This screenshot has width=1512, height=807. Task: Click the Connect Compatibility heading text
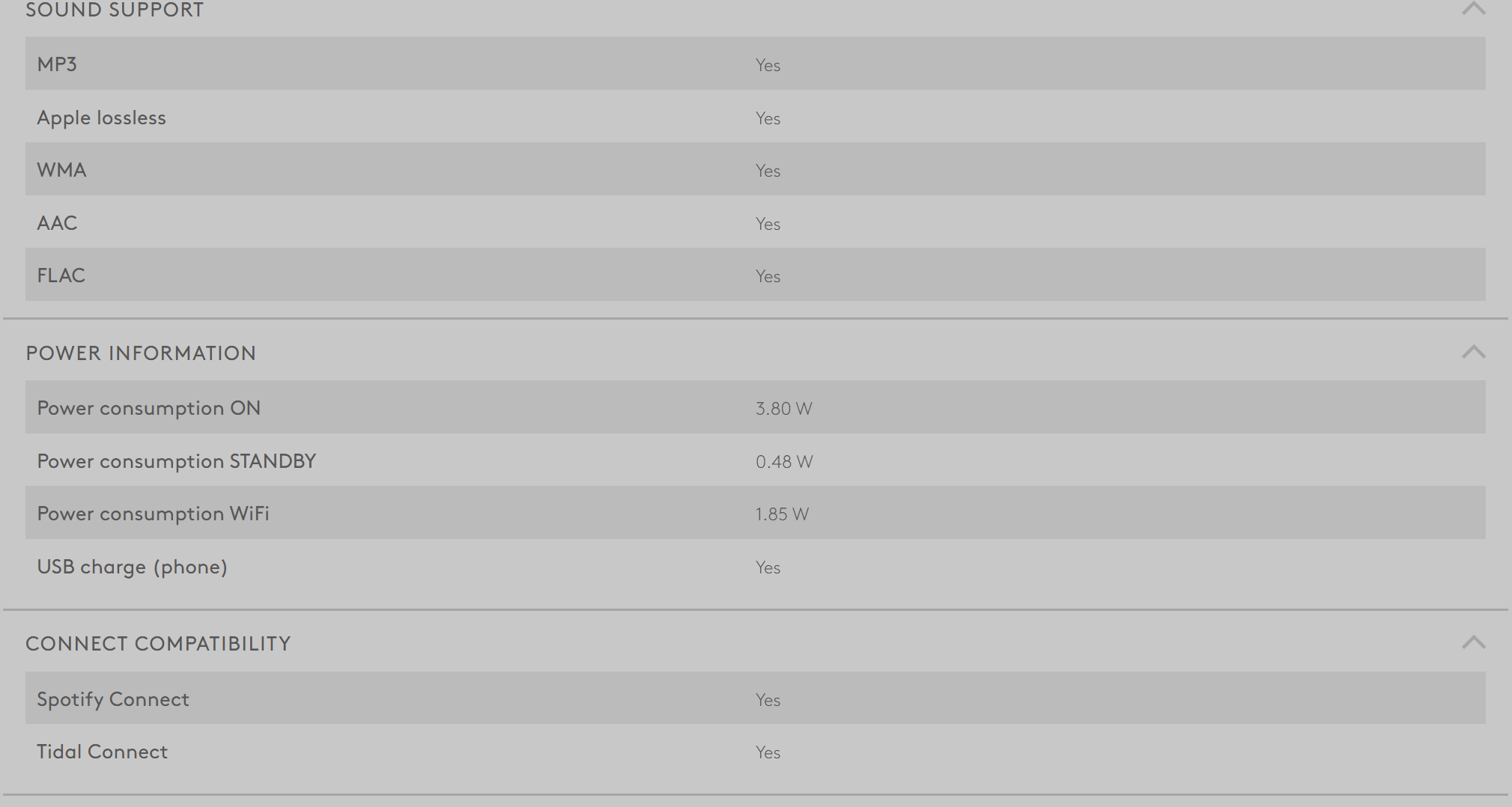(x=158, y=644)
